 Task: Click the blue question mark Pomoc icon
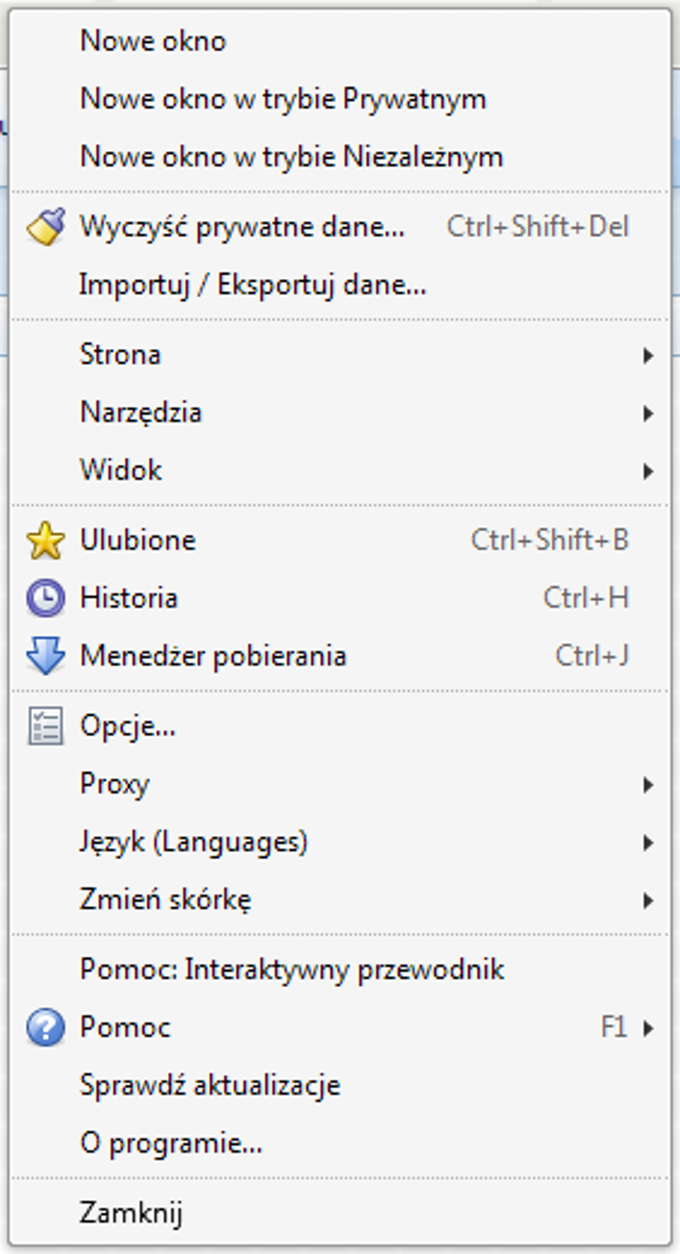point(45,1028)
